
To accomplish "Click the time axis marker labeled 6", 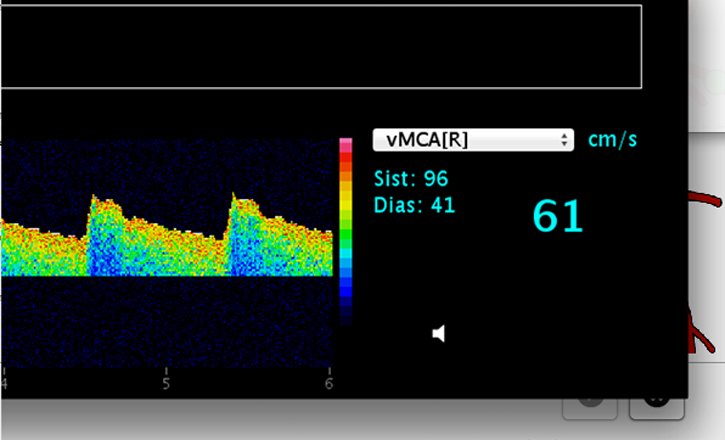I will [x=329, y=384].
